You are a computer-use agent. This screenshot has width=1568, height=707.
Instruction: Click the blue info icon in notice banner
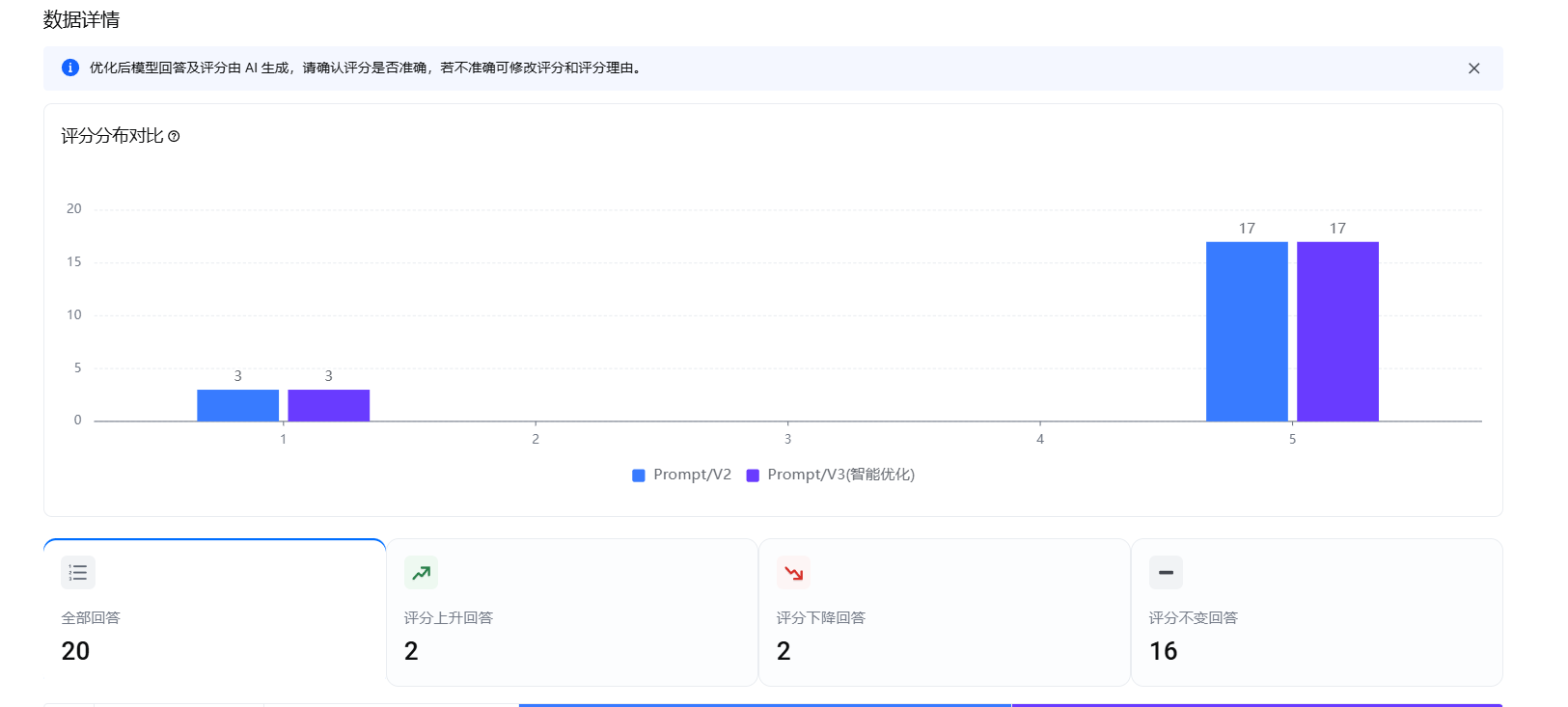70,68
